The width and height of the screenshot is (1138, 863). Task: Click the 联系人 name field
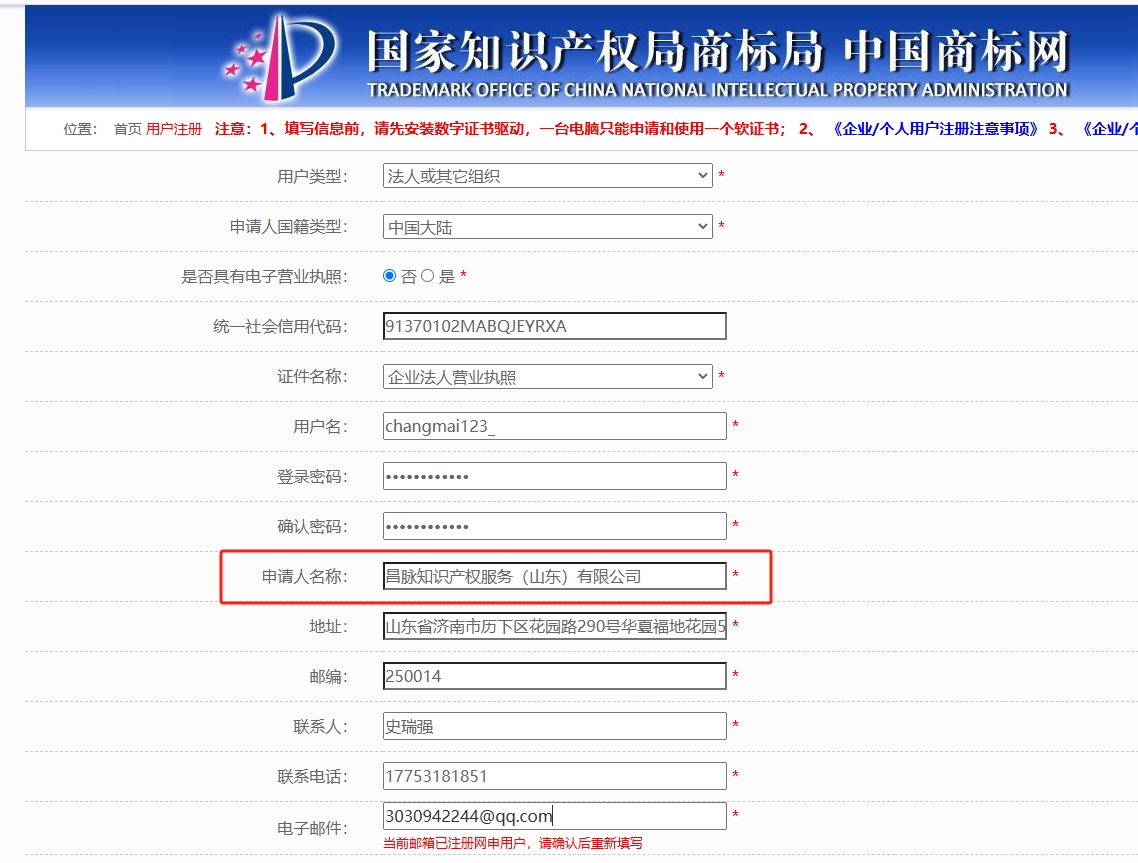(554, 726)
